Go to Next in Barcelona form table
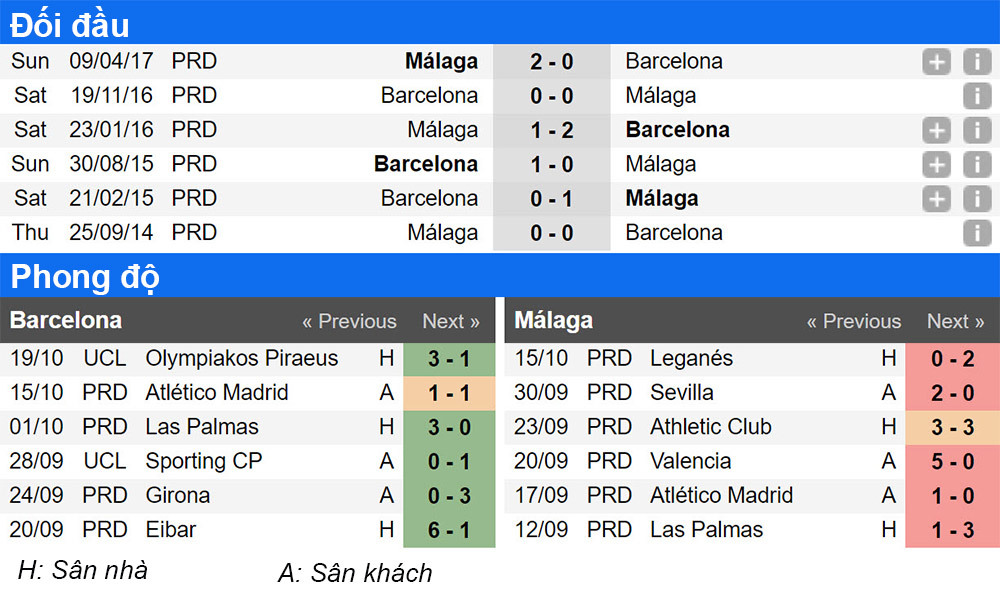 [451, 321]
